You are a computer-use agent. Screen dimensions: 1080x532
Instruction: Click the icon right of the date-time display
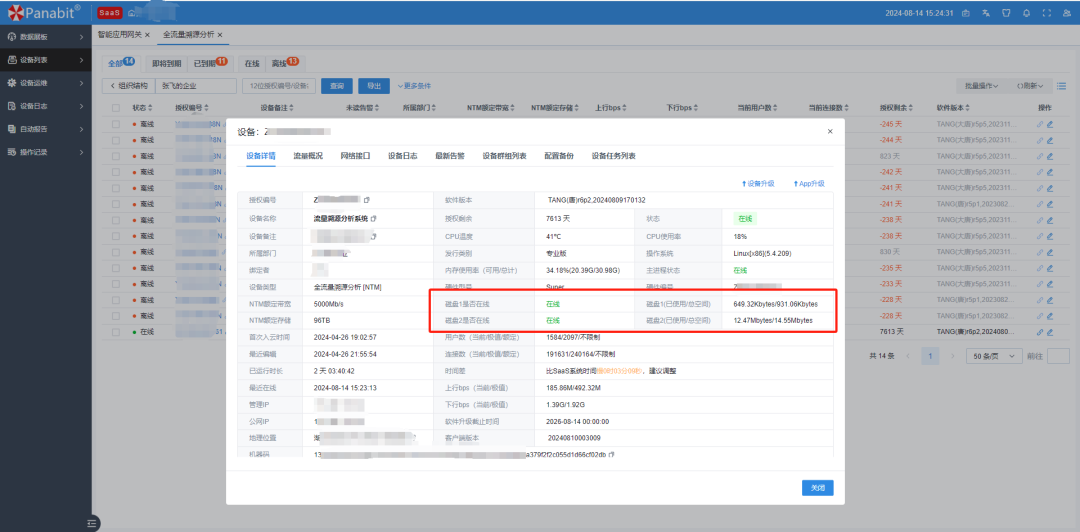coord(966,12)
